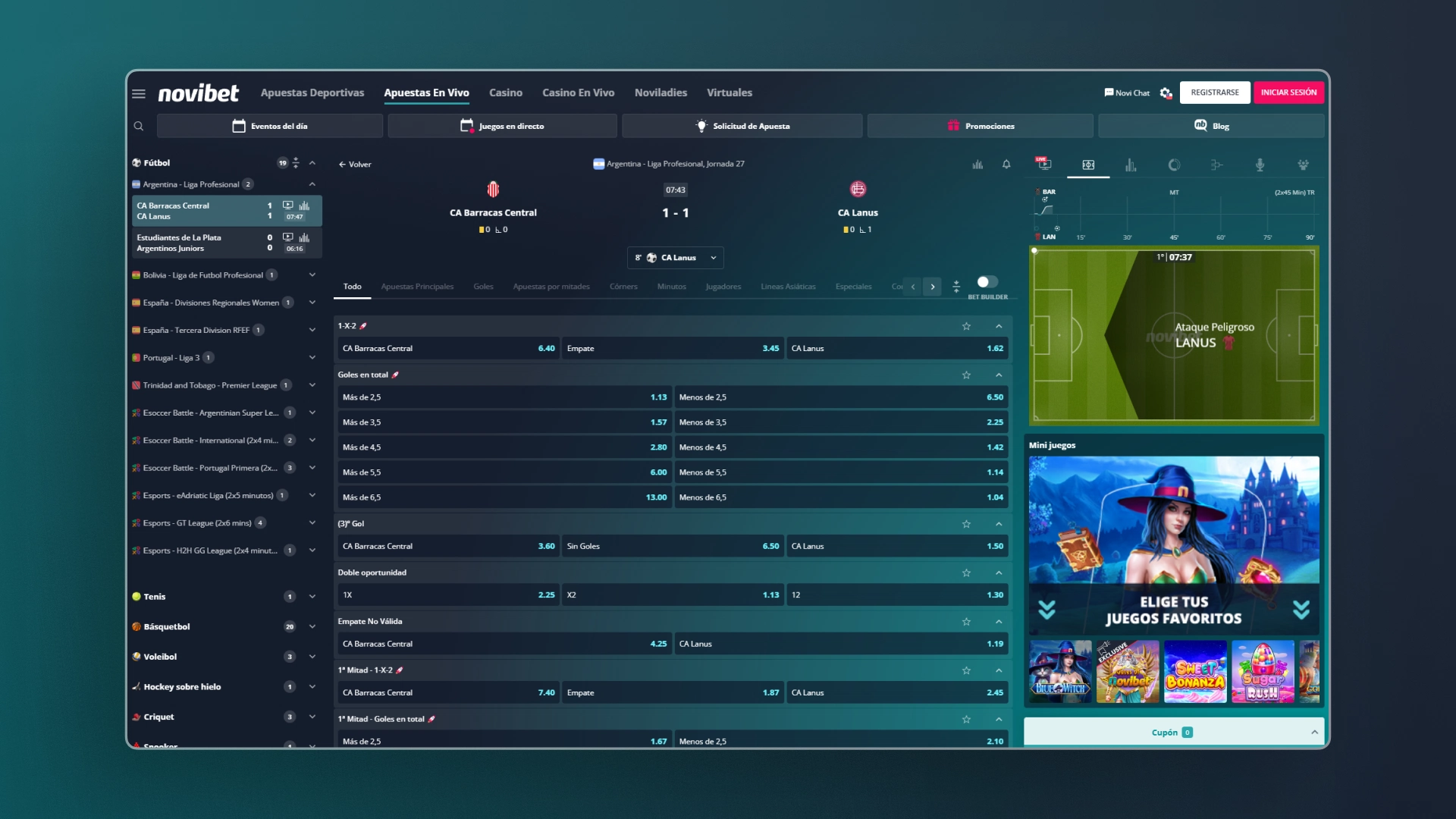Open the 8' CA Lanus events dropdown
Viewport: 1456px width, 819px height.
pos(675,258)
